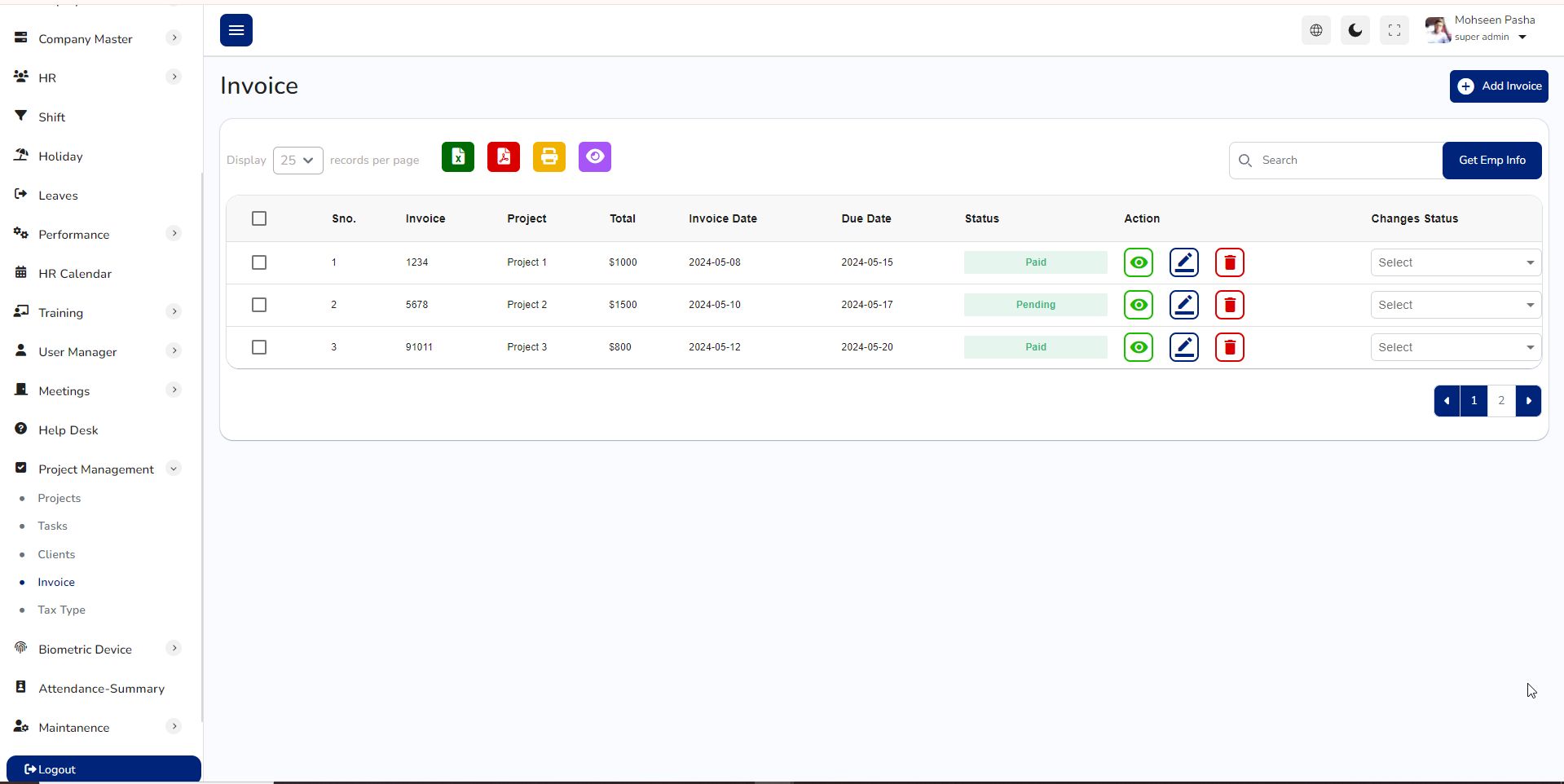
Task: Click the purple column visibility eye icon
Action: [x=594, y=157]
